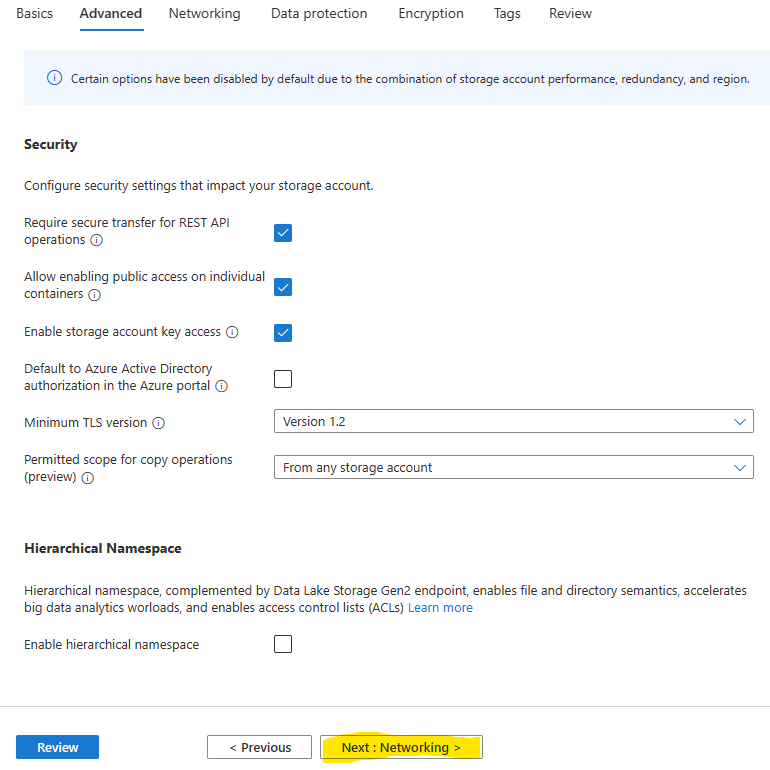The image size is (770, 770).
Task: Click the Minimum TLS version label
Action: pyautogui.click(x=85, y=423)
